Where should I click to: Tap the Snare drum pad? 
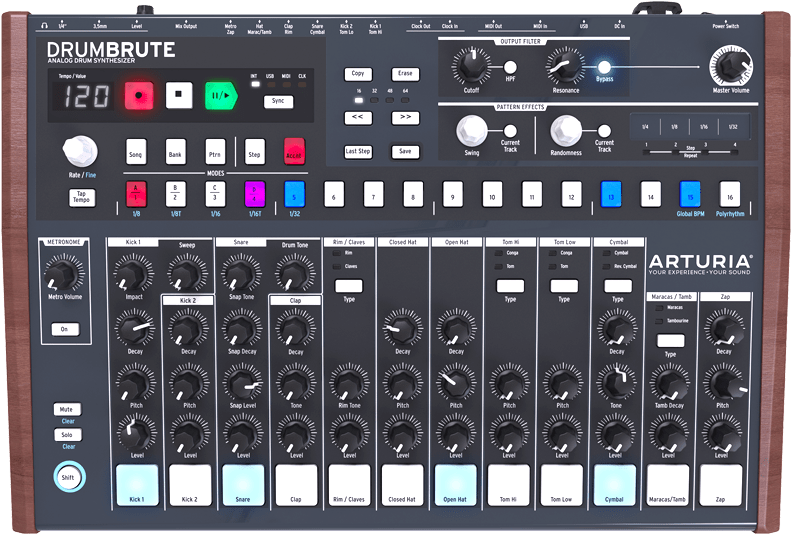pyautogui.click(x=243, y=483)
